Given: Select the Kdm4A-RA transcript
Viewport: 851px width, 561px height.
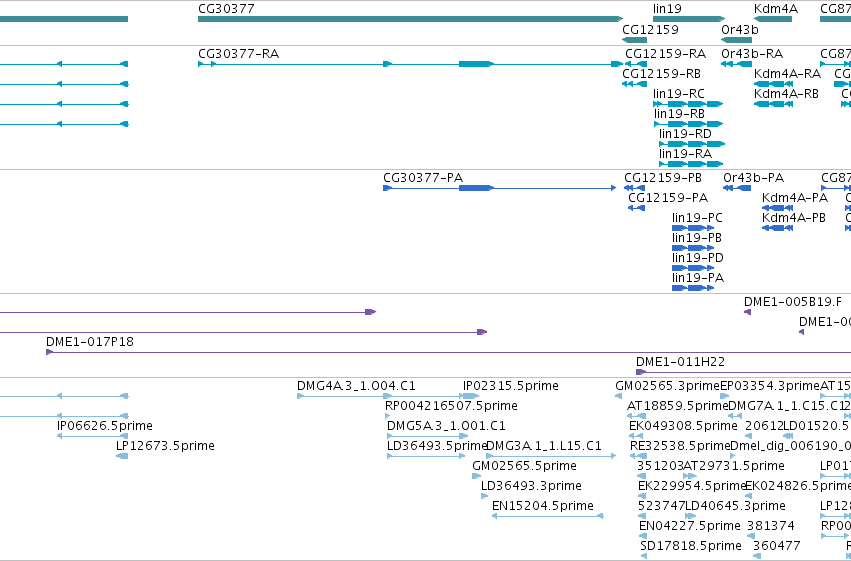Looking at the screenshot, I should (773, 84).
